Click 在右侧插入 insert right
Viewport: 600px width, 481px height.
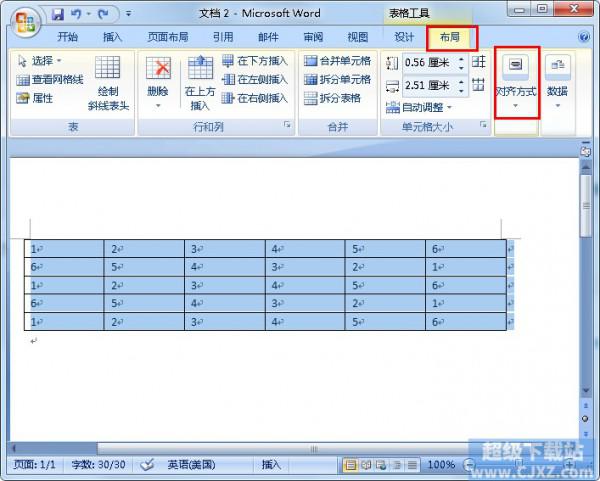[x=254, y=98]
